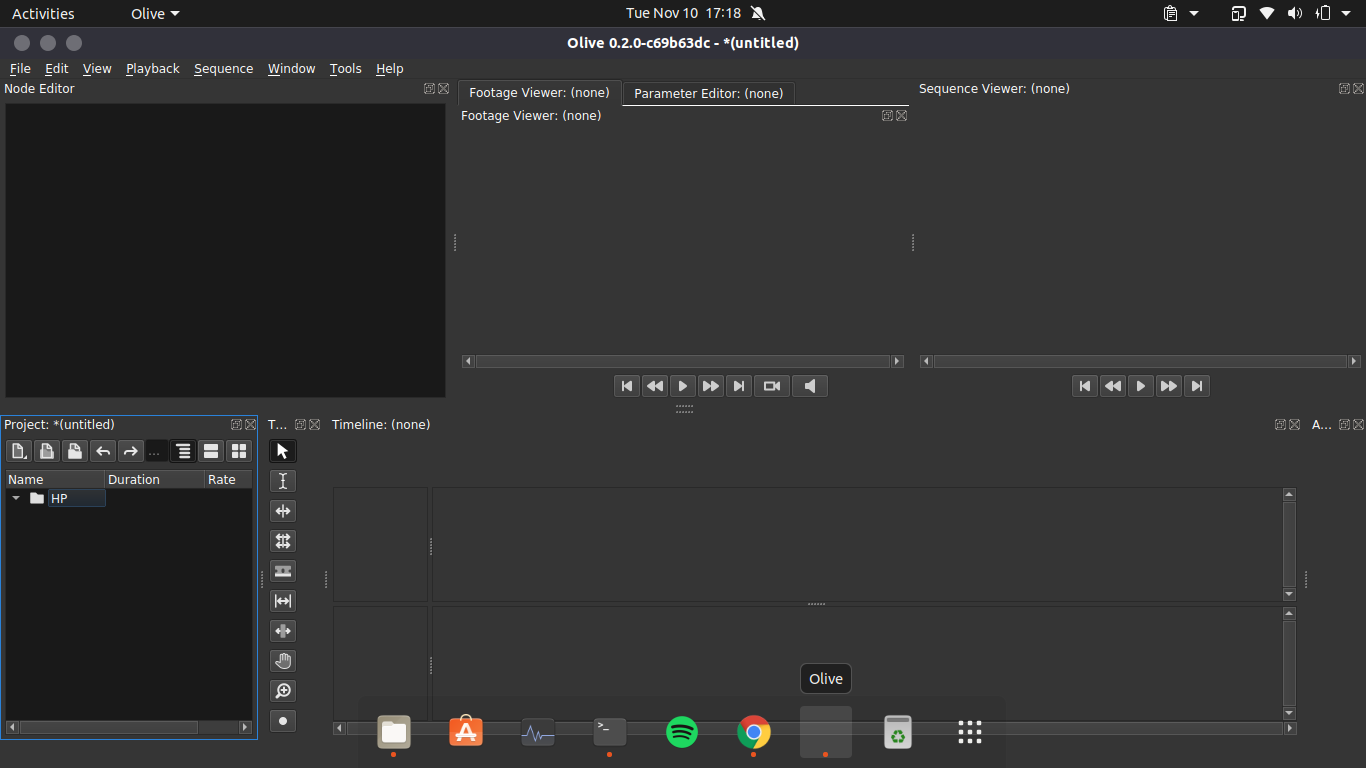The height and width of the screenshot is (768, 1366).
Task: Open the Window menu
Action: [292, 69]
